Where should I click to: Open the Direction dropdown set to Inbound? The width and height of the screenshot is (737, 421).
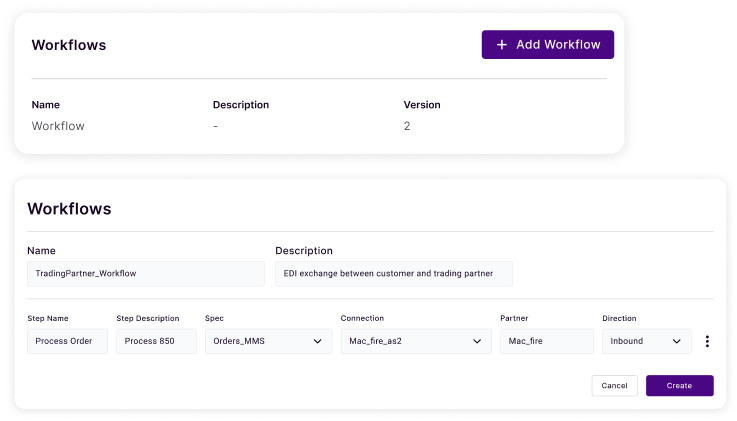646,341
